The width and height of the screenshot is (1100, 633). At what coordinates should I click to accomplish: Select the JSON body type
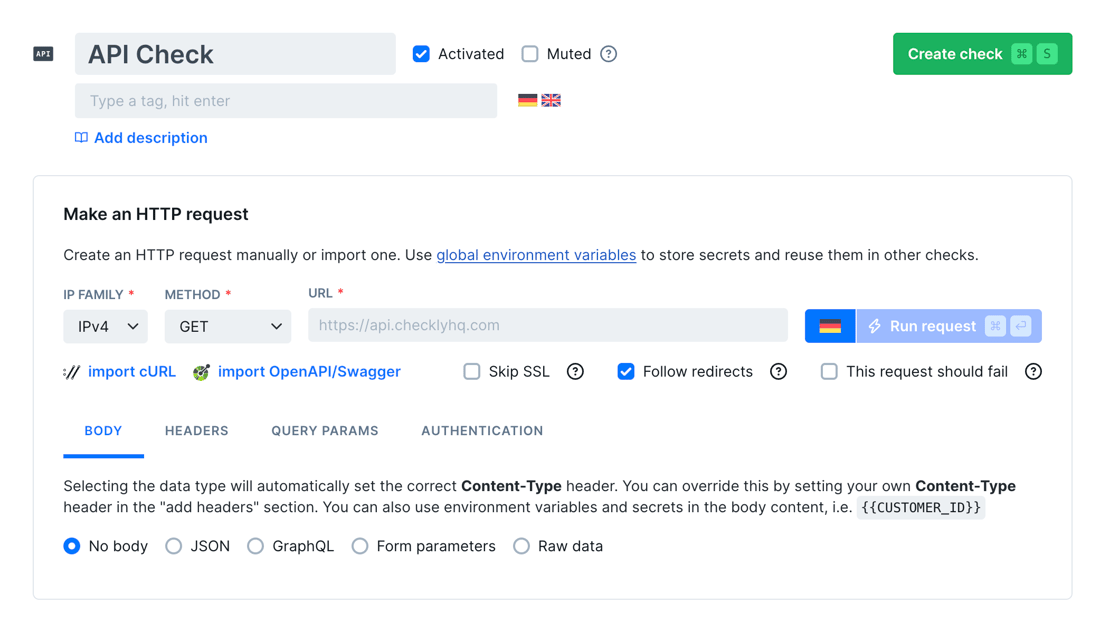(x=173, y=546)
